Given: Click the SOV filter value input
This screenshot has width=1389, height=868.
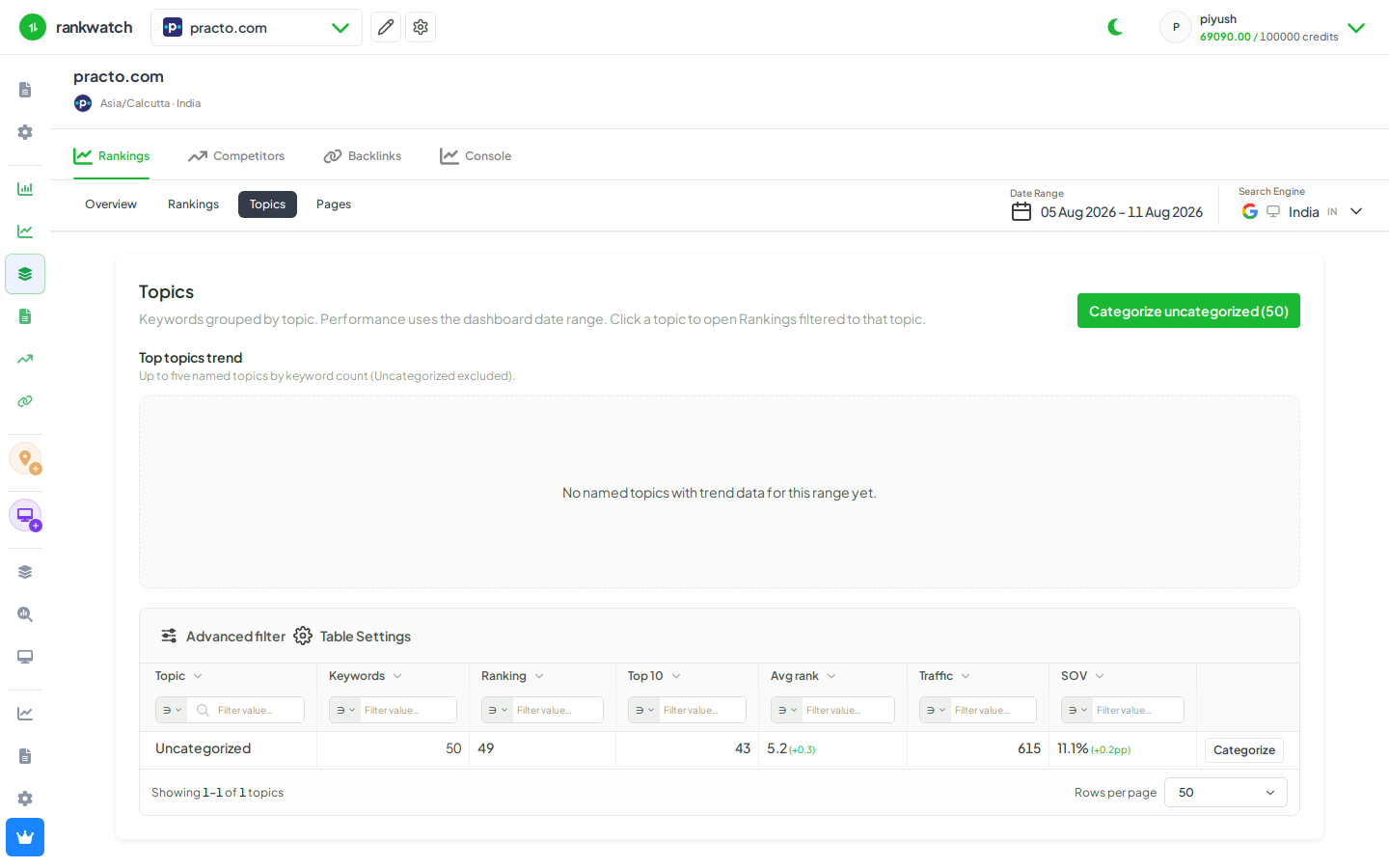Looking at the screenshot, I should [1137, 710].
